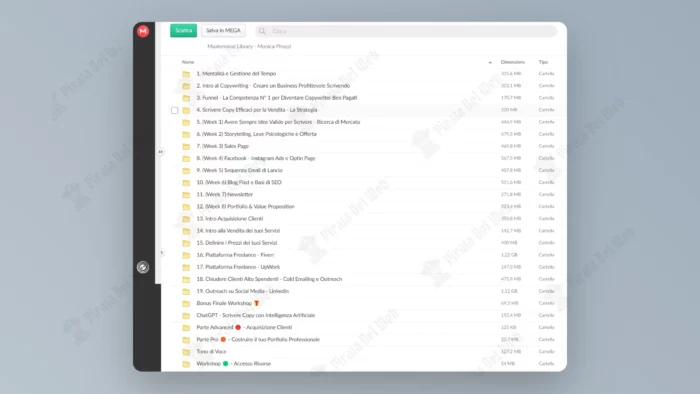Click folder icon of 1. Mentalità e Gestione del Tempo
Viewport: 700px width, 394px height.
point(186,74)
